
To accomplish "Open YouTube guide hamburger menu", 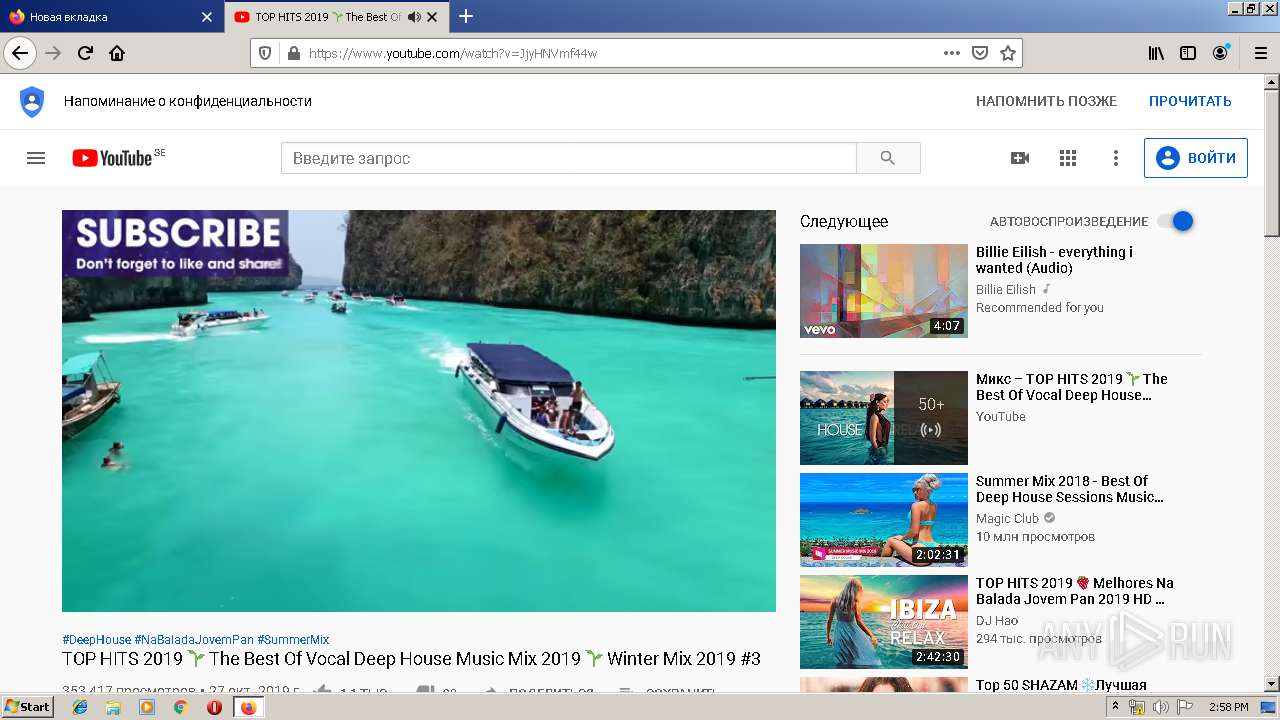I will point(36,158).
